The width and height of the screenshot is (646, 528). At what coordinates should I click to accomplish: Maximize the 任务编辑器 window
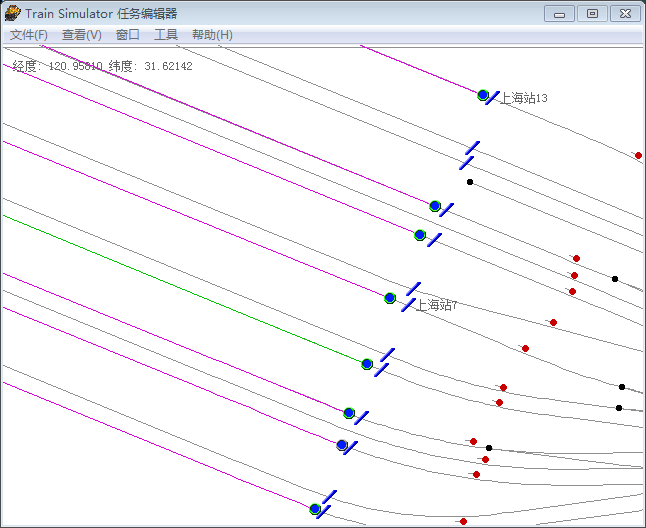(x=592, y=14)
